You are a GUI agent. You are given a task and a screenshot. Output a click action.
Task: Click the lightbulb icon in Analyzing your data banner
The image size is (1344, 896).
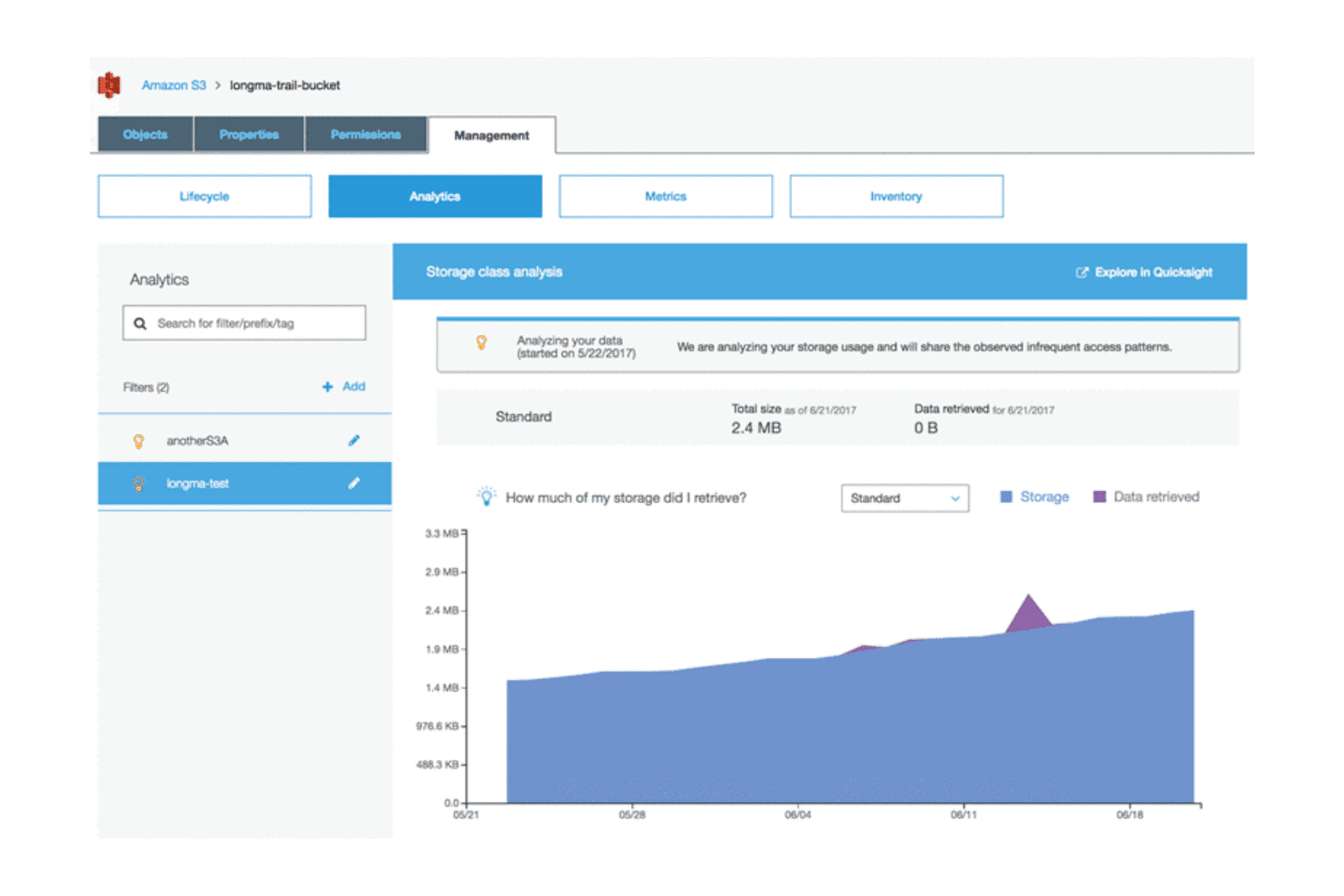481,342
